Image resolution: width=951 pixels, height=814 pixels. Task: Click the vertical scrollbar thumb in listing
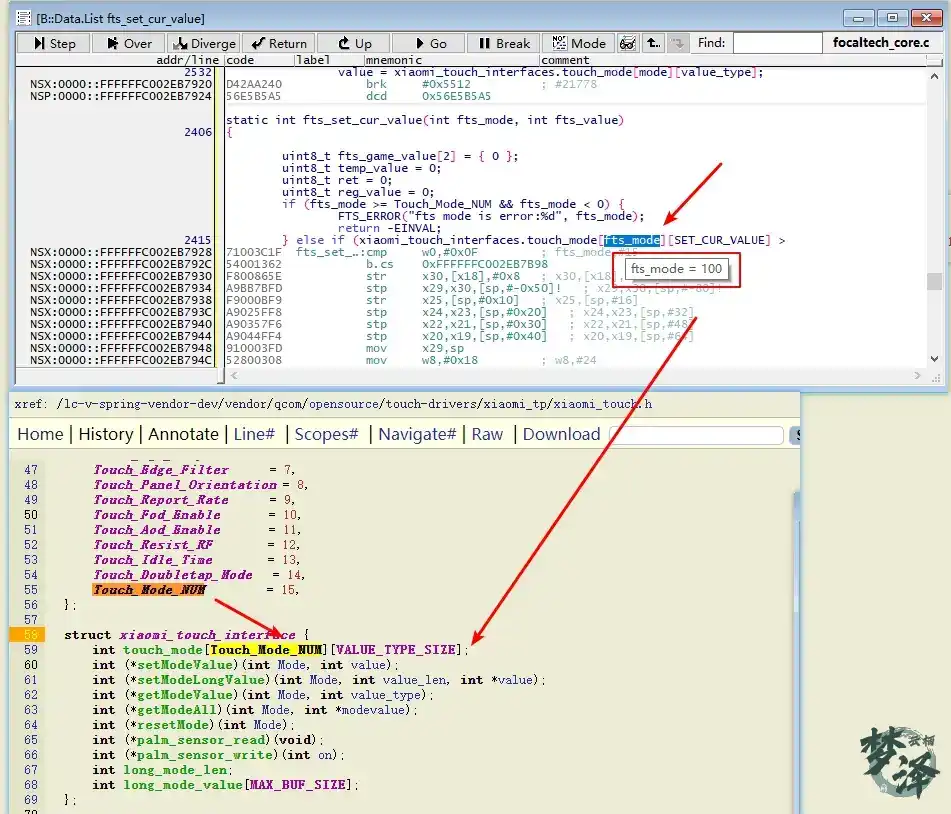pyautogui.click(x=934, y=282)
